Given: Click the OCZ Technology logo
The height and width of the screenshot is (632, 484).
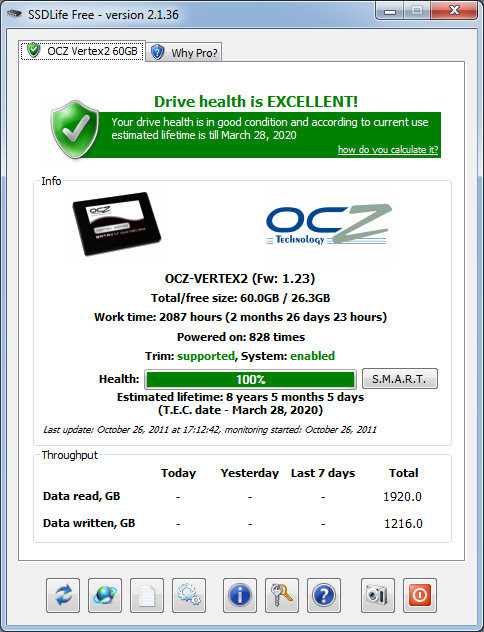Looking at the screenshot, I should point(328,225).
